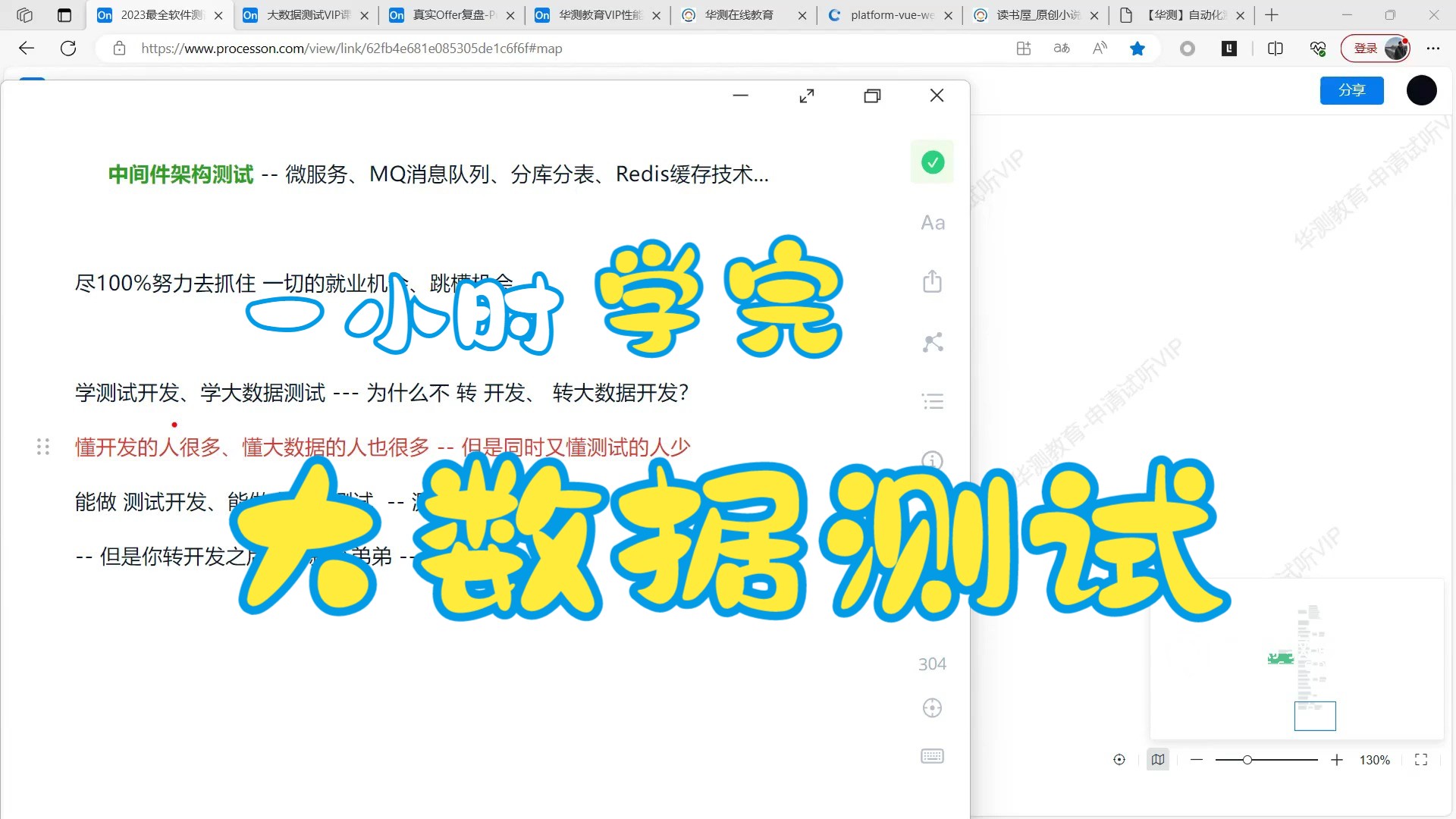1456x819 pixels.
Task: Close the 华测在线教育 tab
Action: coord(802,15)
